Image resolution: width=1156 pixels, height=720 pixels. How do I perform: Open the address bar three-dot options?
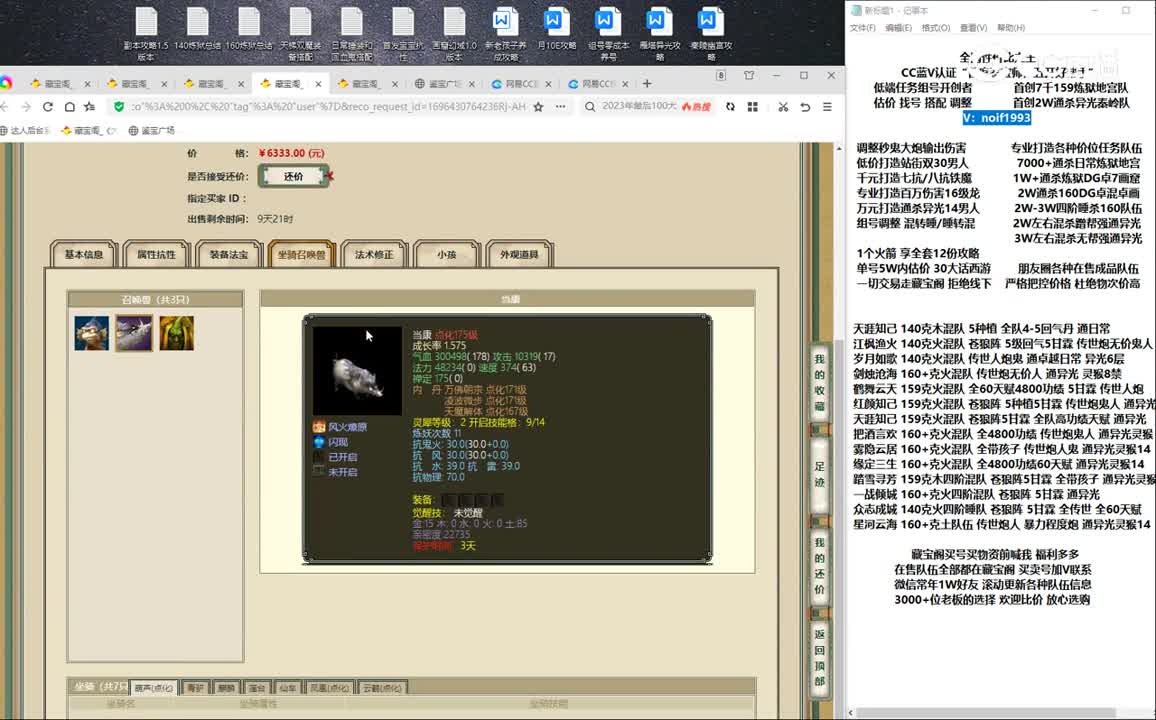[561, 107]
